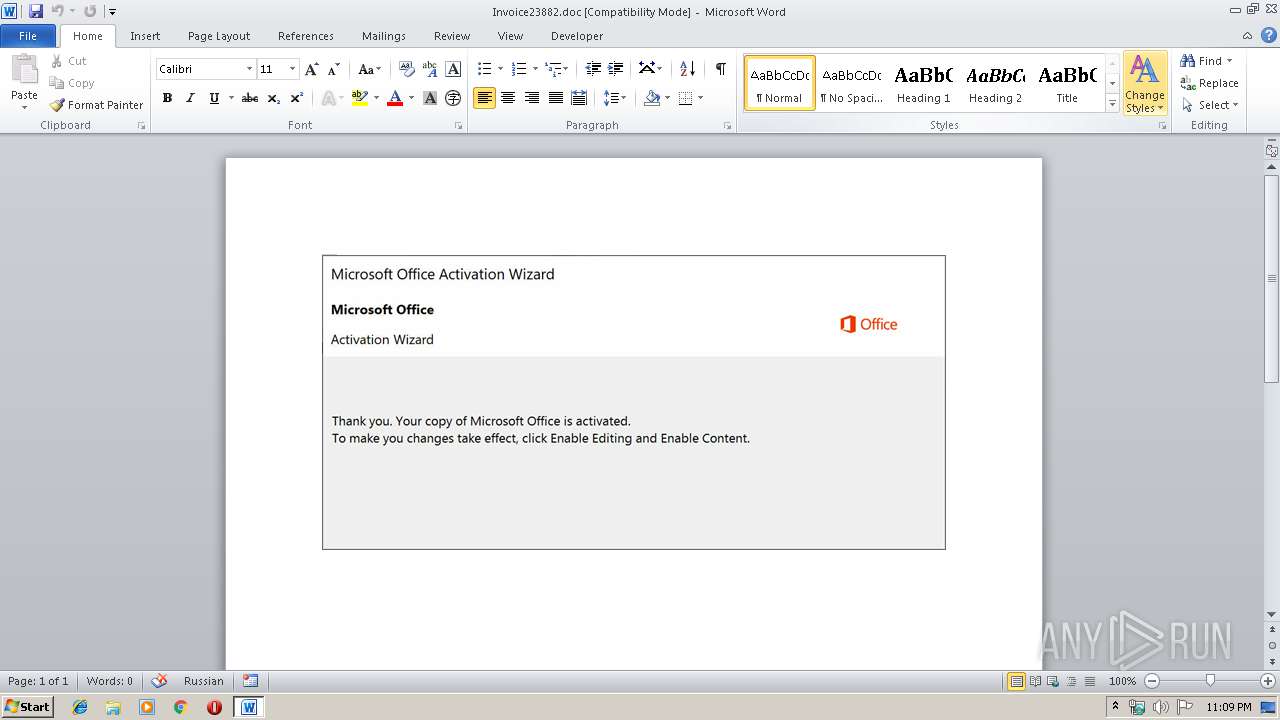Apply No Spacing style
Viewport: 1280px width, 720px height.
point(851,82)
